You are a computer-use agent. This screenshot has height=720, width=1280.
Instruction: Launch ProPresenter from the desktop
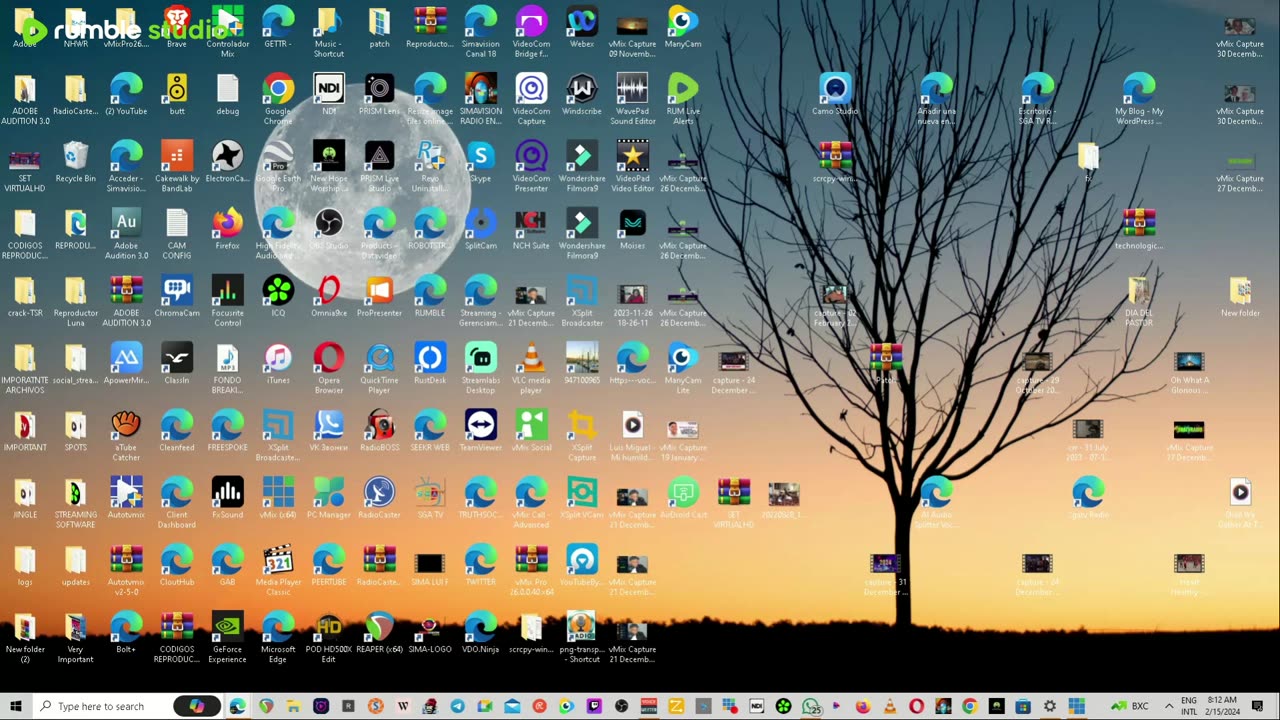click(x=379, y=295)
